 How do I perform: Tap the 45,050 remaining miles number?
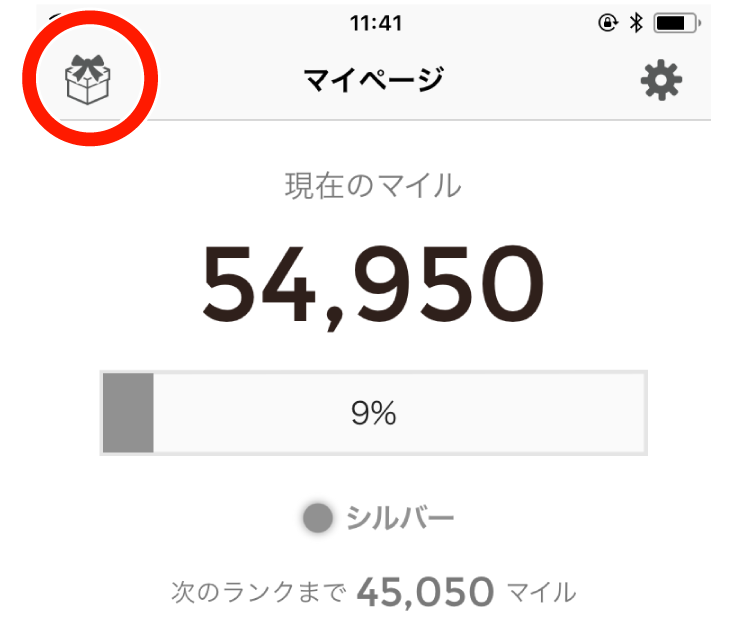coord(424,593)
